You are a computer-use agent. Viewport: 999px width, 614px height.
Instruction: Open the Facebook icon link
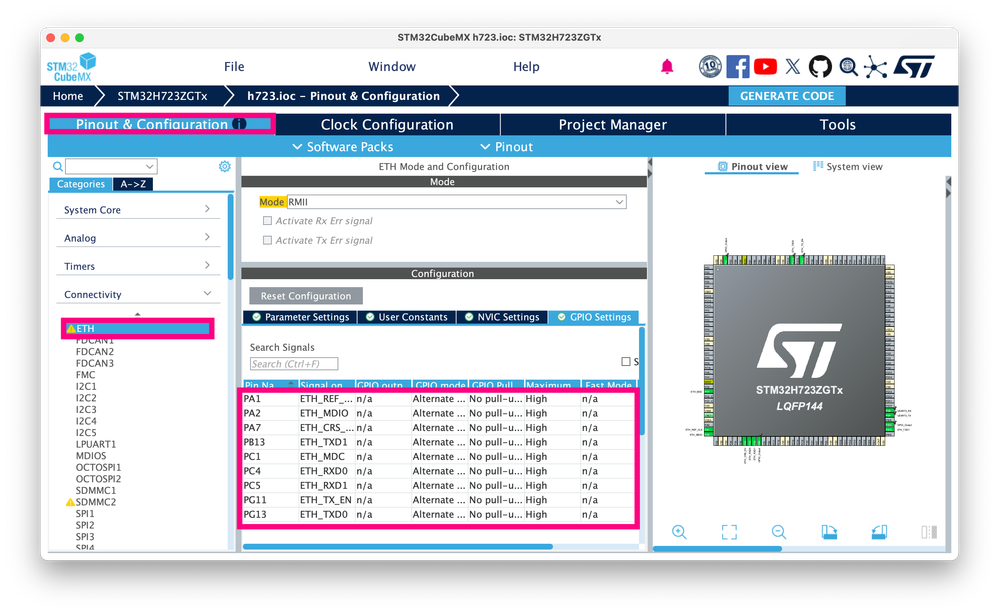click(x=738, y=66)
